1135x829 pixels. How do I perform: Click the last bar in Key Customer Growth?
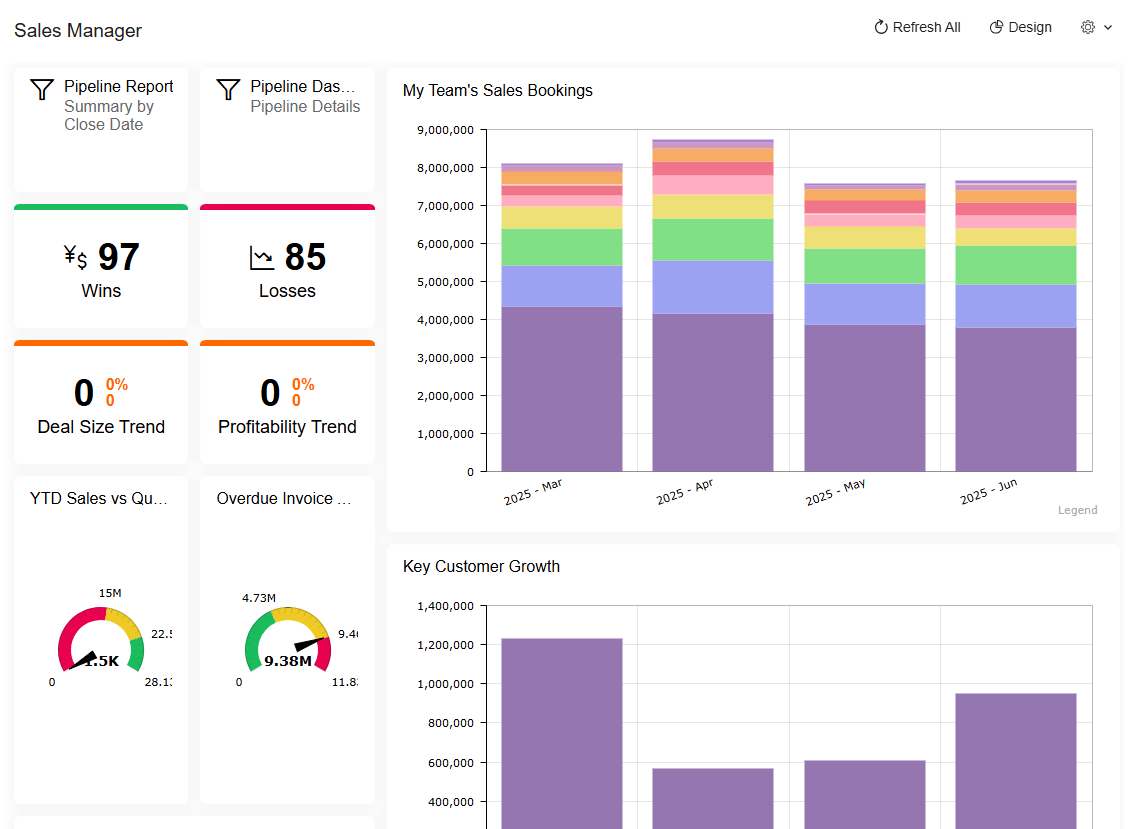tap(1016, 761)
